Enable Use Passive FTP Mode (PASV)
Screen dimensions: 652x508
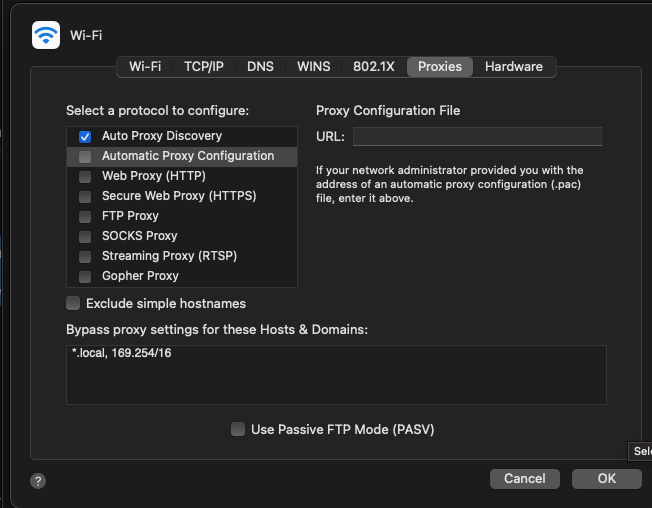tap(238, 429)
